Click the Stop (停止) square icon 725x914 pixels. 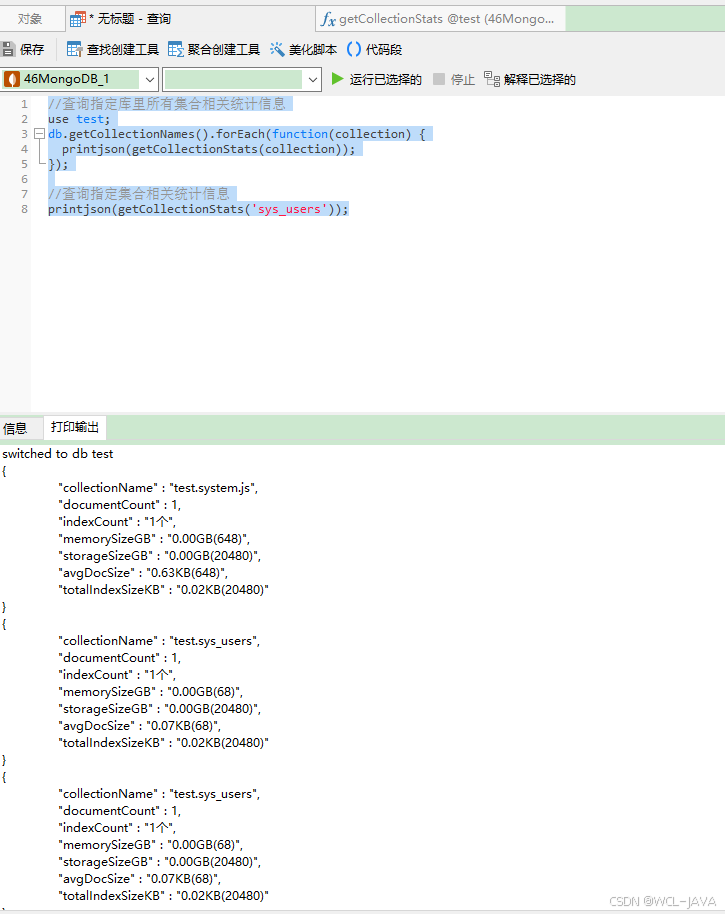click(x=439, y=79)
